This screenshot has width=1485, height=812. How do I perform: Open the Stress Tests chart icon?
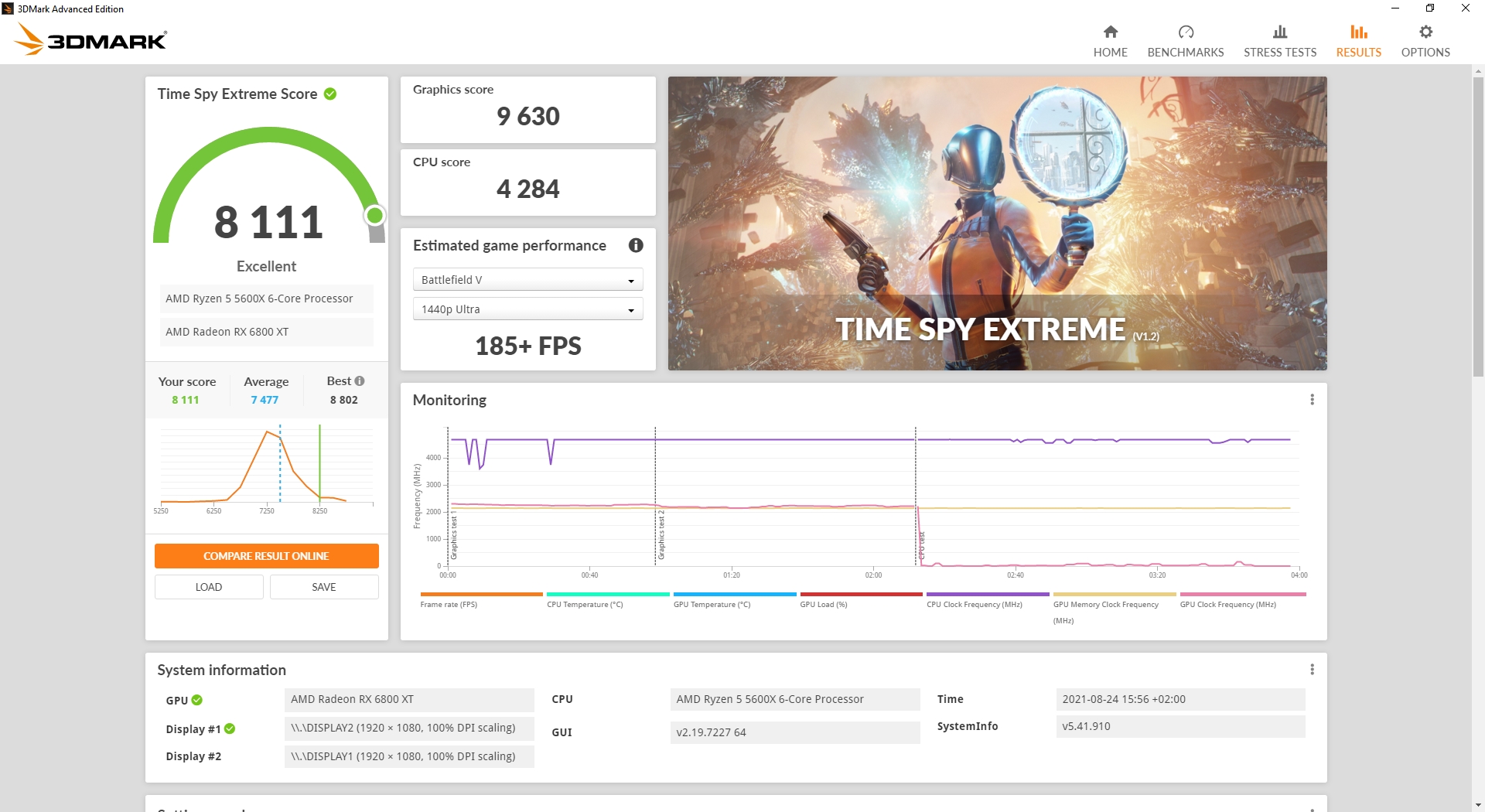(x=1280, y=32)
